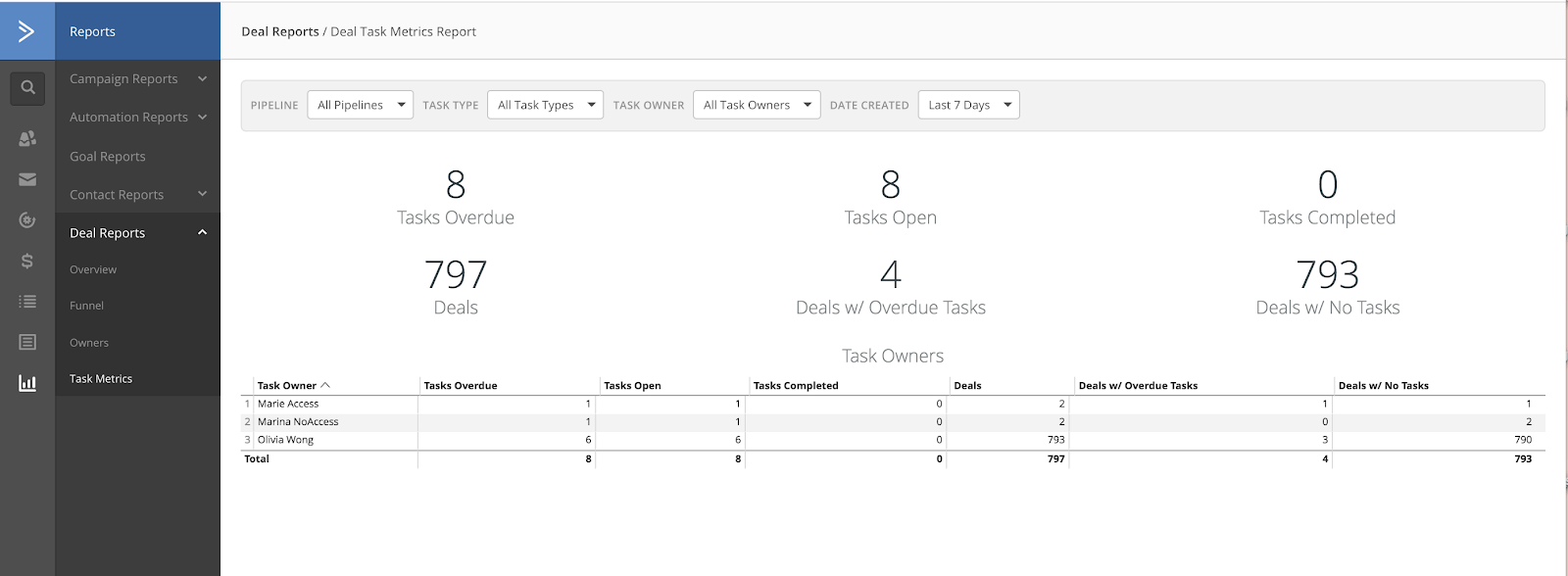Open the Forms page icon in sidebar
The image size is (1568, 576).
tap(27, 342)
